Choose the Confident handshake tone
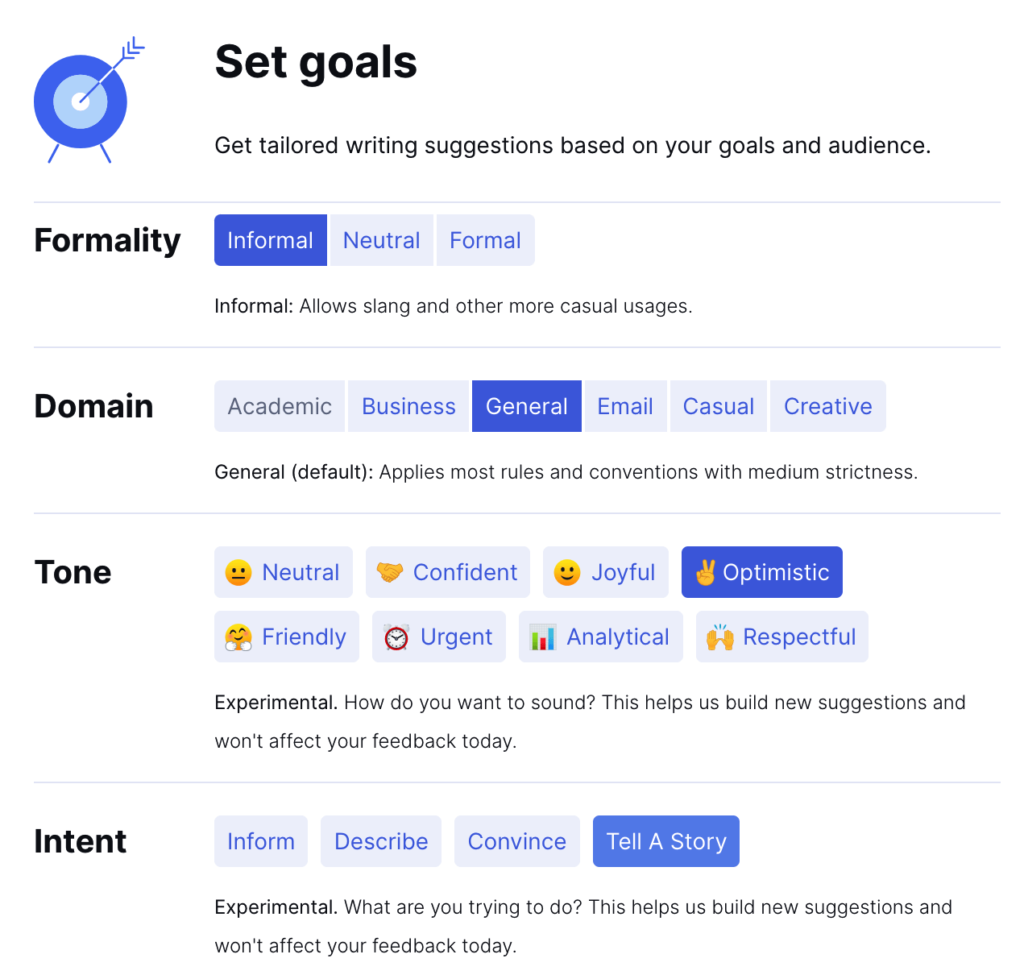Screen dimensions: 1024x975 point(447,572)
